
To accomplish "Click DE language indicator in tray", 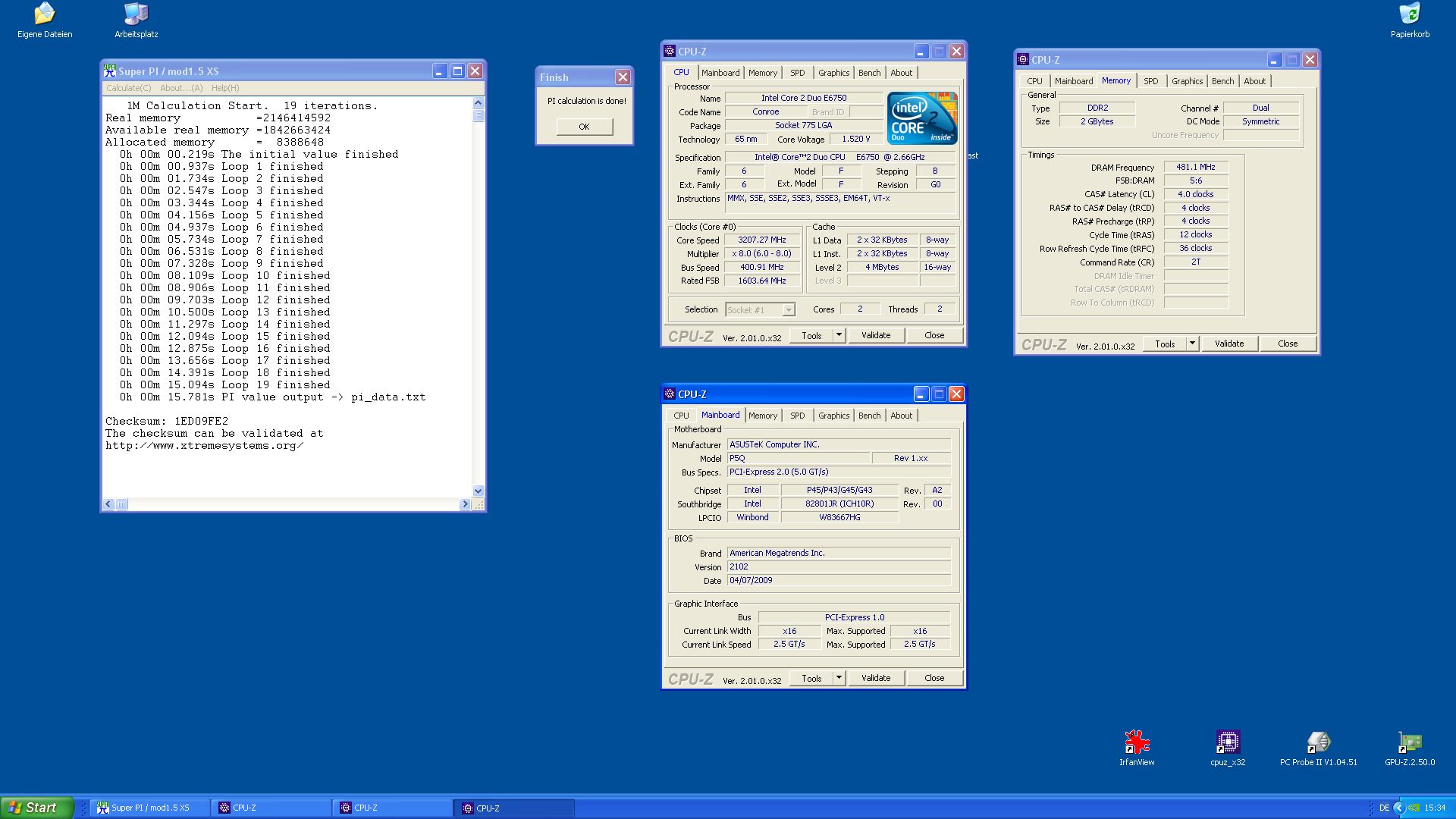I will pos(1384,808).
